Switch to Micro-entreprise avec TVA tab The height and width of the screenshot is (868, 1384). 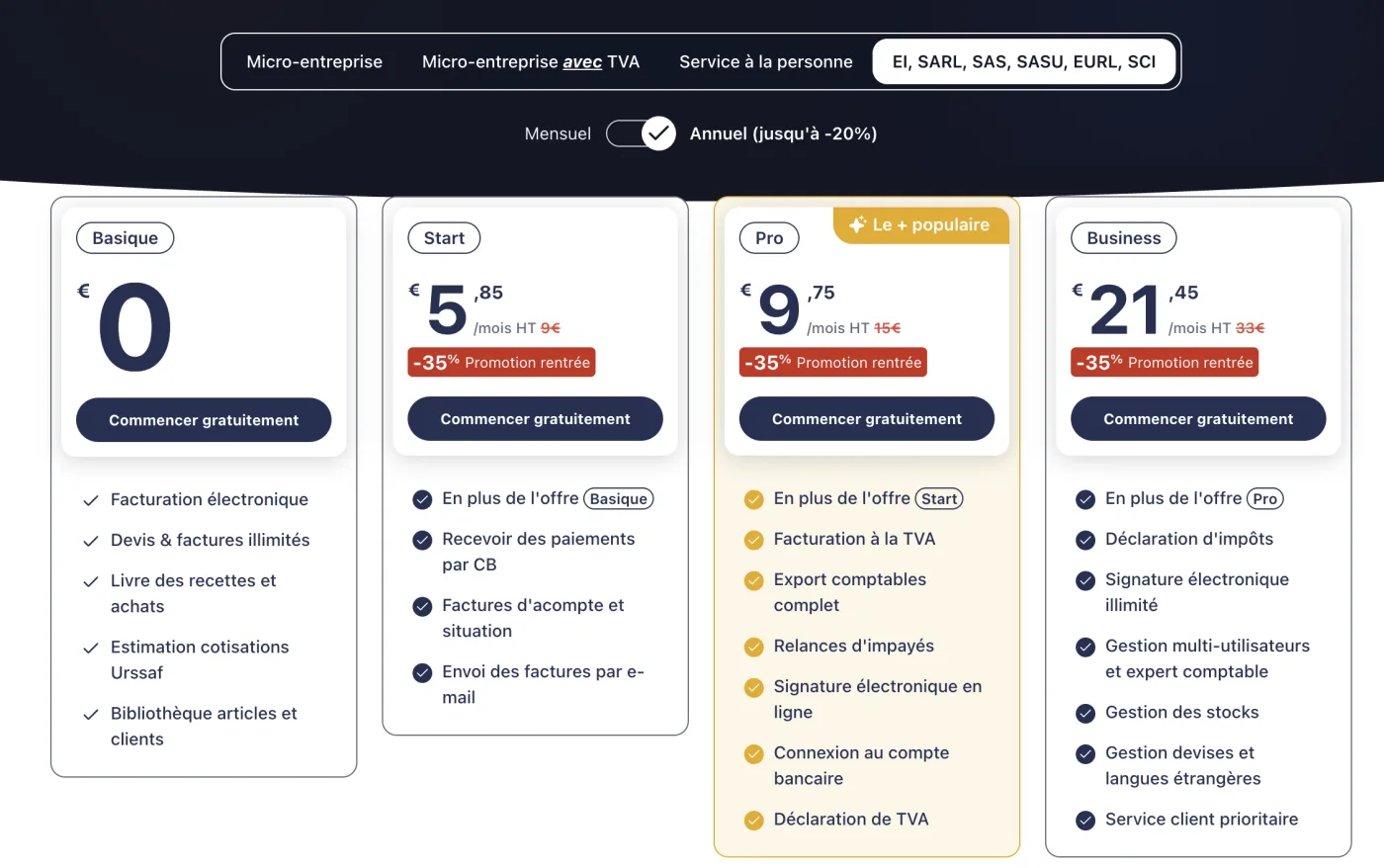531,61
